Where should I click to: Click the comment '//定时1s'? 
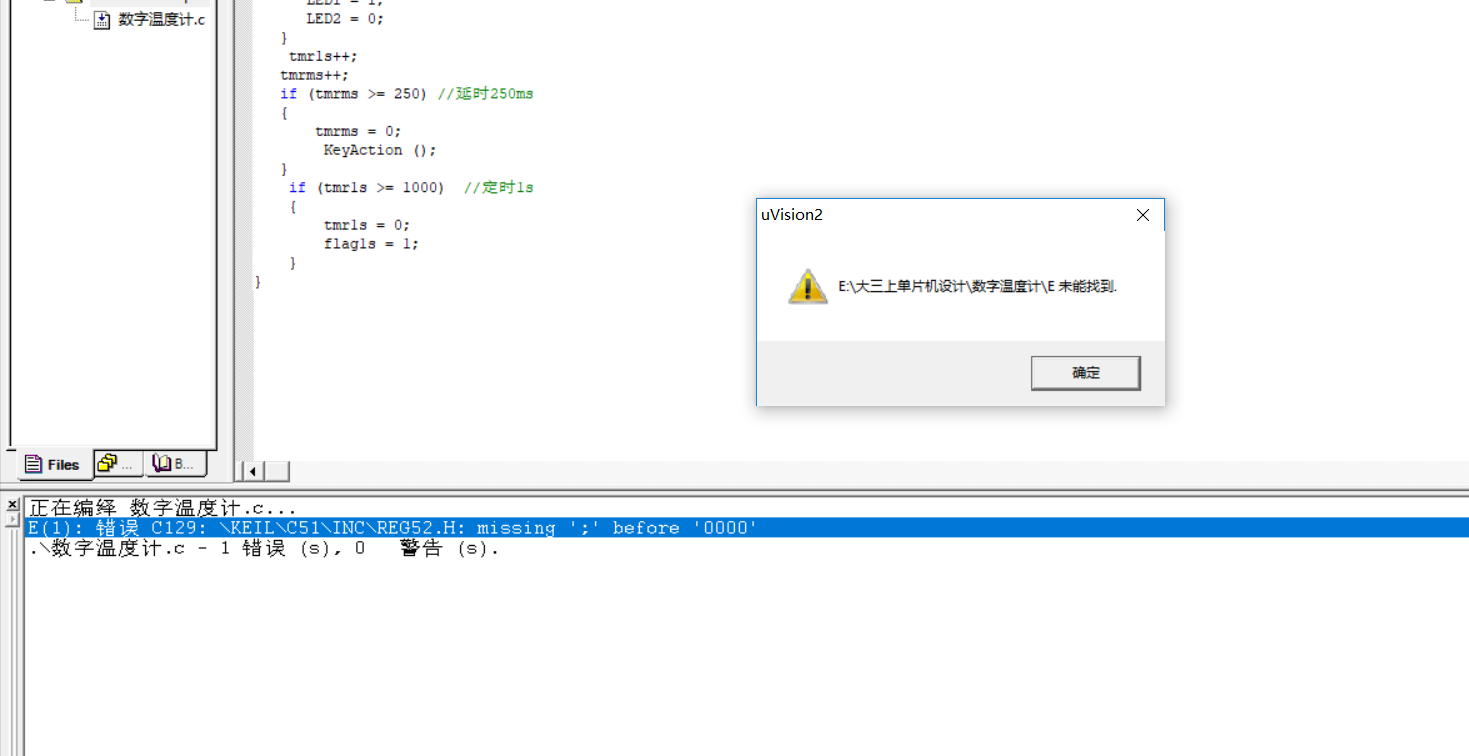coord(499,188)
